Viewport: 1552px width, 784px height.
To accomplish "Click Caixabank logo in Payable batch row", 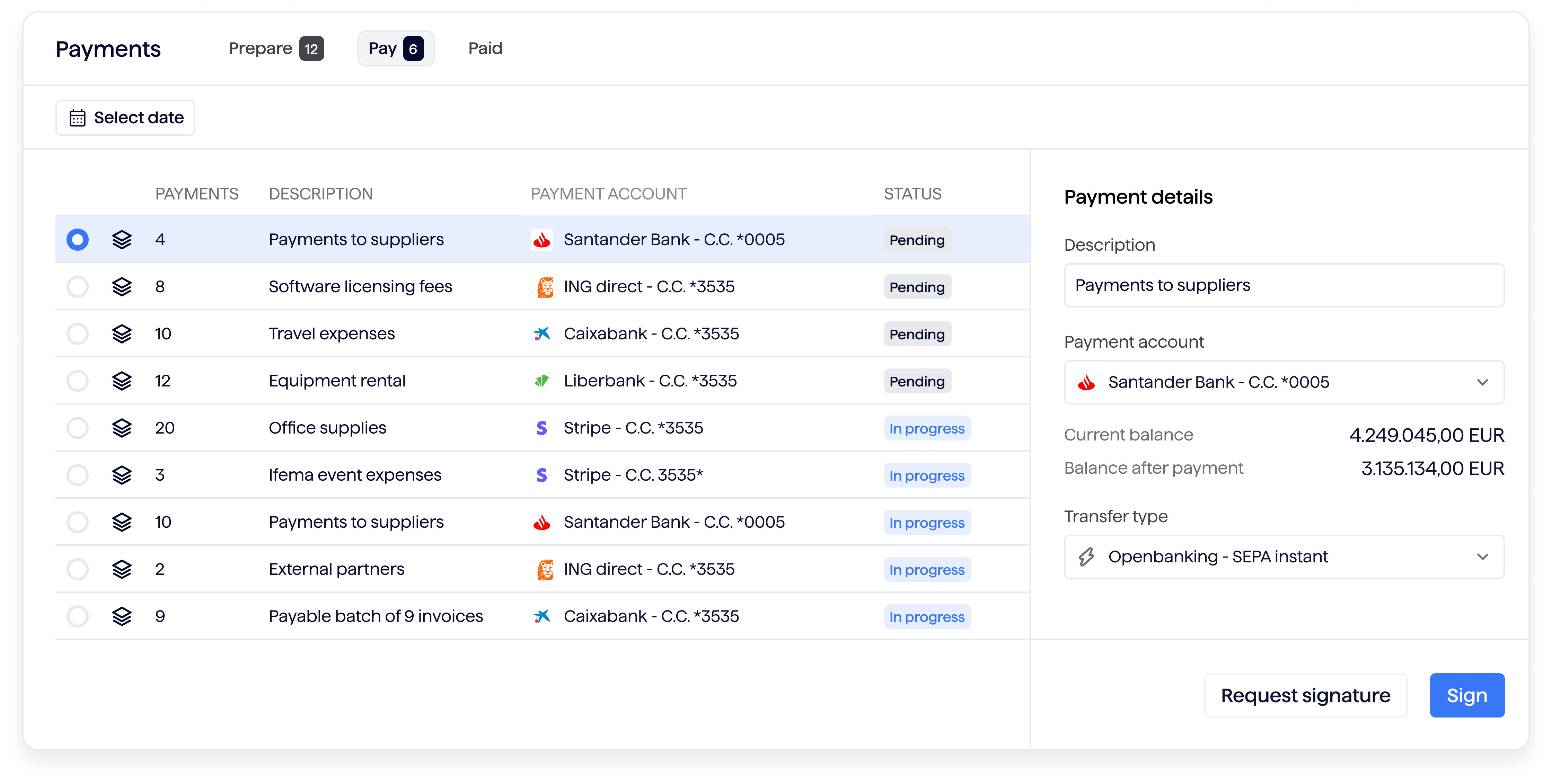I will pos(541,616).
